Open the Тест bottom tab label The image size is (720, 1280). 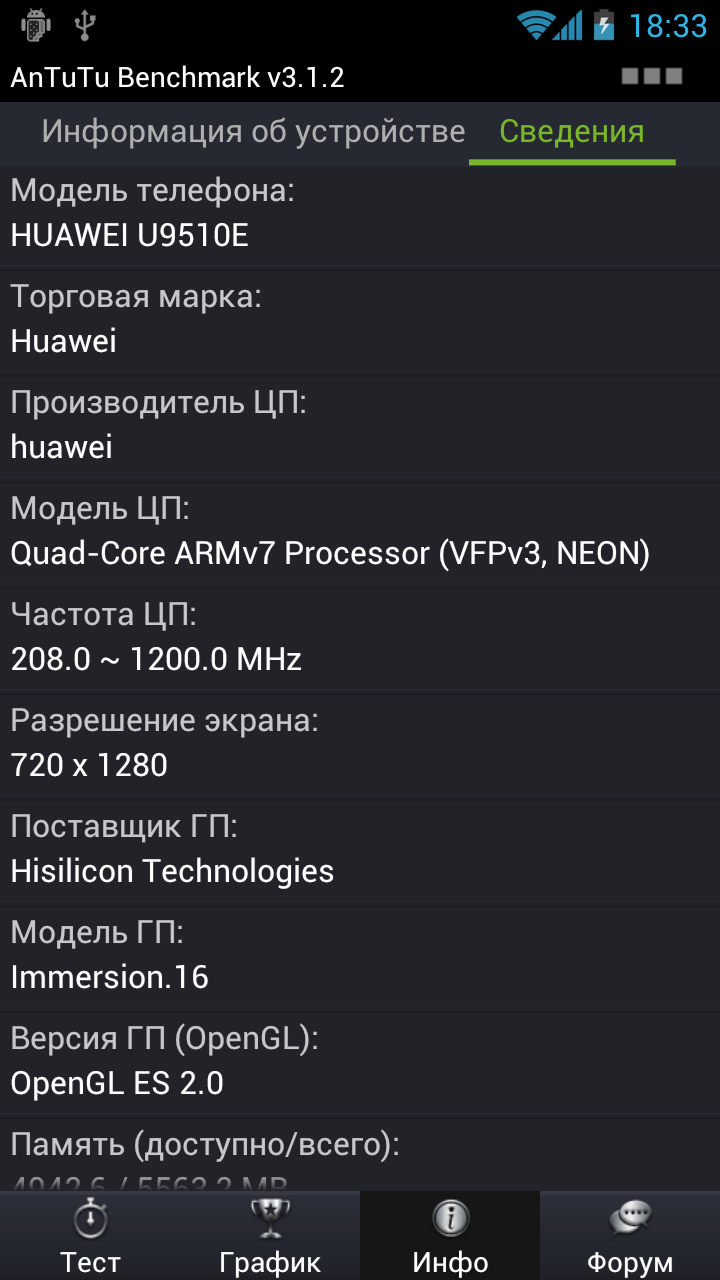click(x=90, y=1262)
